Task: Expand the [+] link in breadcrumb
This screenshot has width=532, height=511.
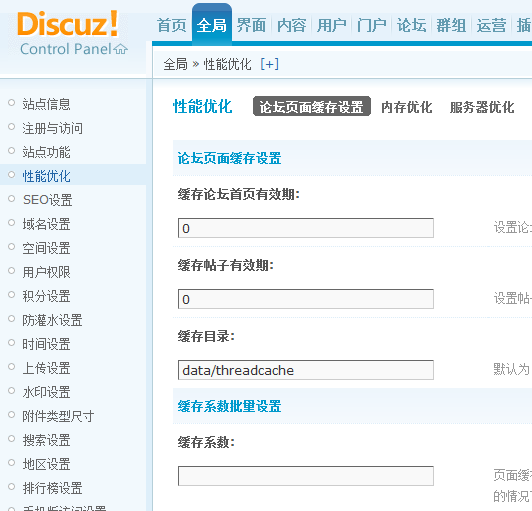Action: point(270,64)
